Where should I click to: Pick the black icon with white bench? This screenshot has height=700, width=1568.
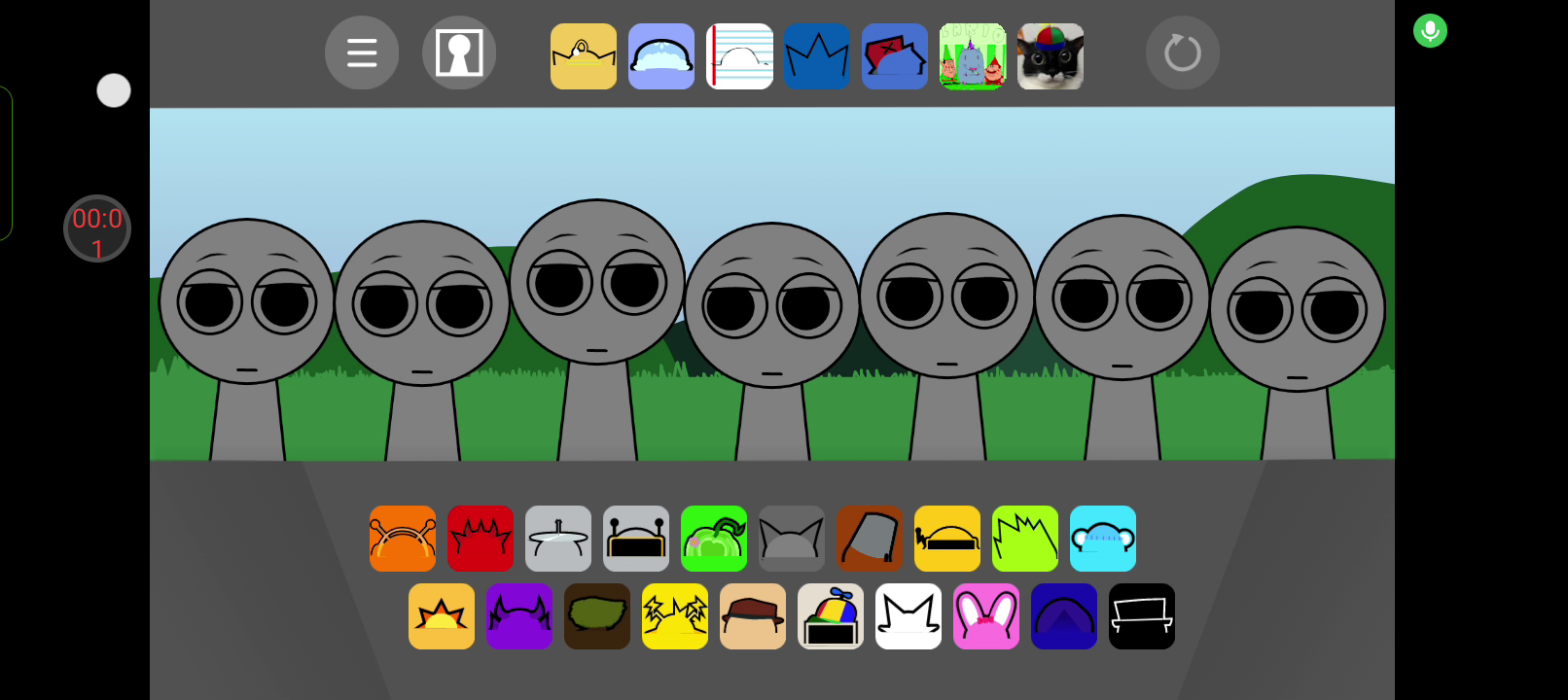pos(1142,616)
